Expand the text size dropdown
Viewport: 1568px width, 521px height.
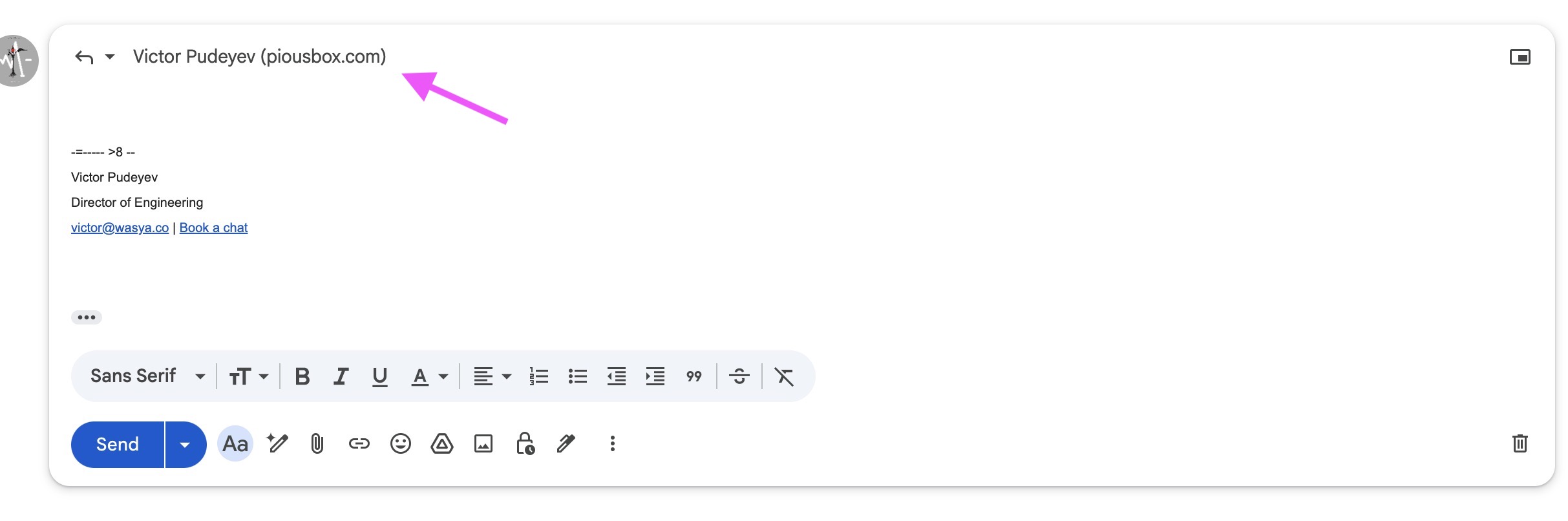tap(249, 376)
